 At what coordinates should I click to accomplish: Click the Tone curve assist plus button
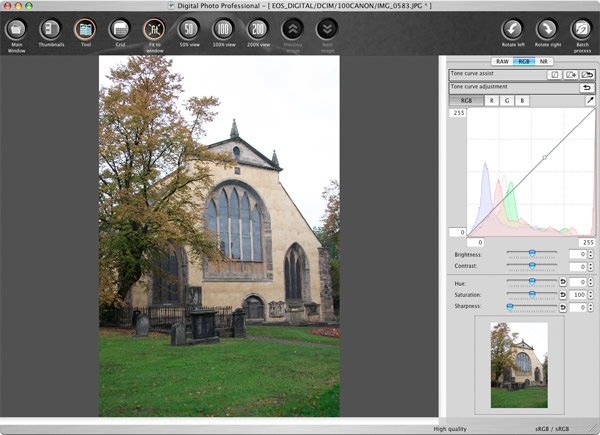(x=571, y=75)
